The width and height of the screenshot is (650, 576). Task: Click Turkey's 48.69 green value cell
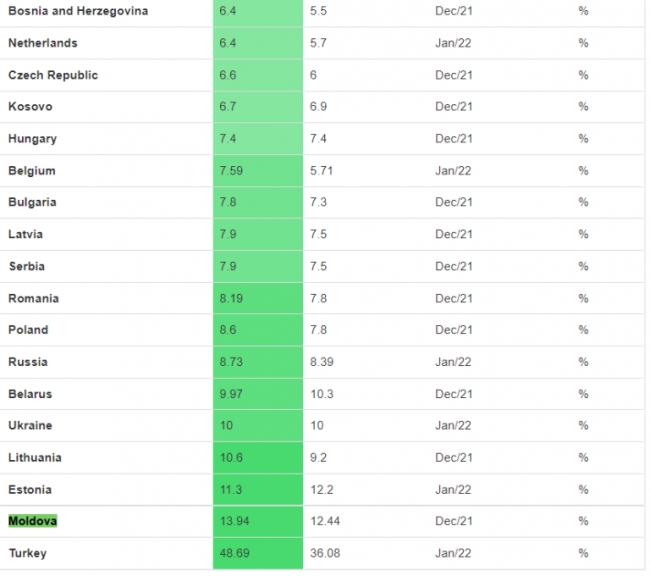pyautogui.click(x=234, y=553)
